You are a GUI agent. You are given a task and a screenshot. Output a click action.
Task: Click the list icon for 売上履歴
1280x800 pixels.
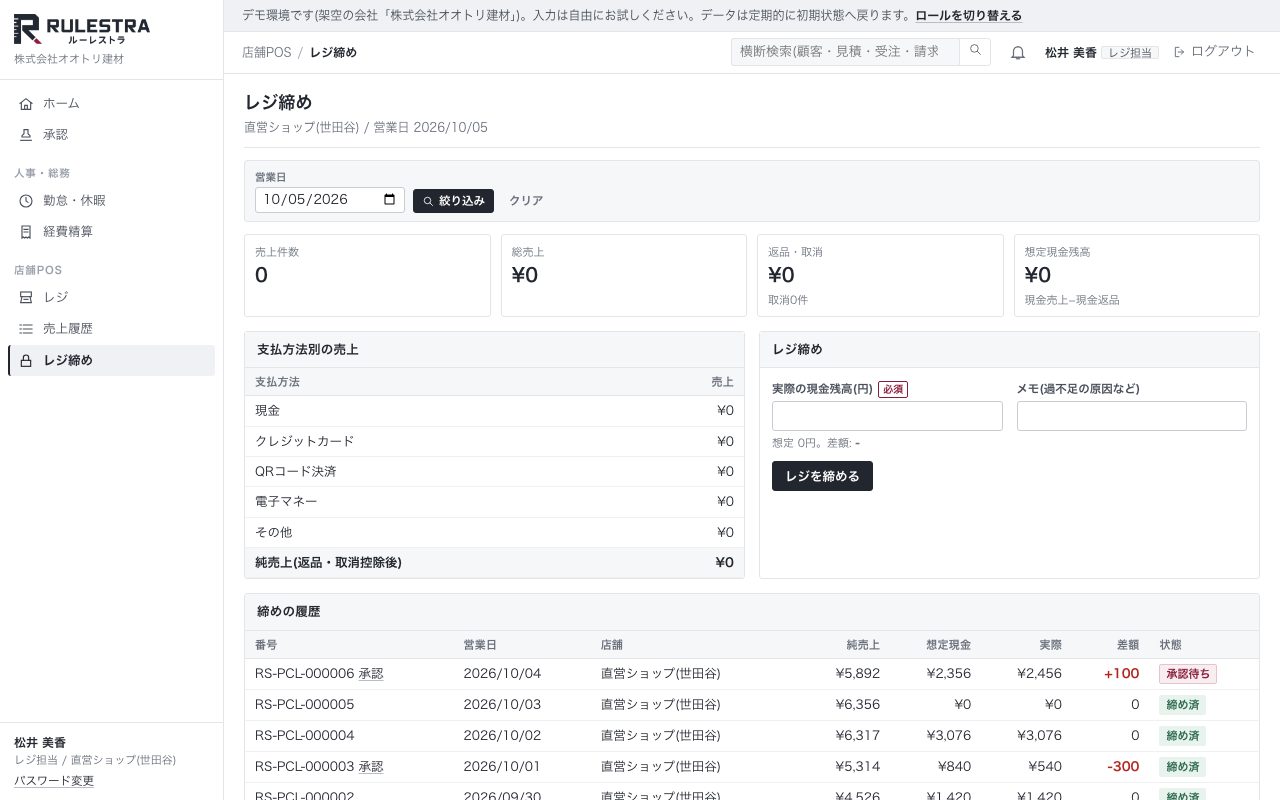26,329
